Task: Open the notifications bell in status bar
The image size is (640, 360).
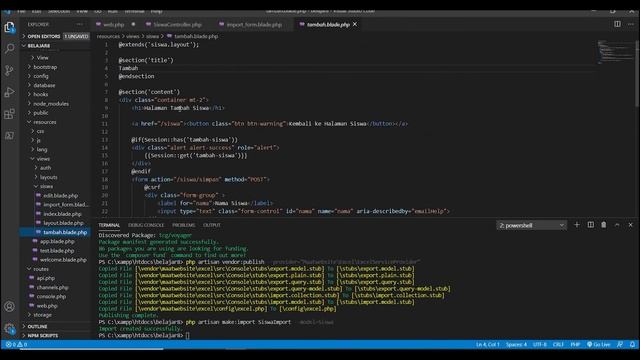Action: point(632,344)
